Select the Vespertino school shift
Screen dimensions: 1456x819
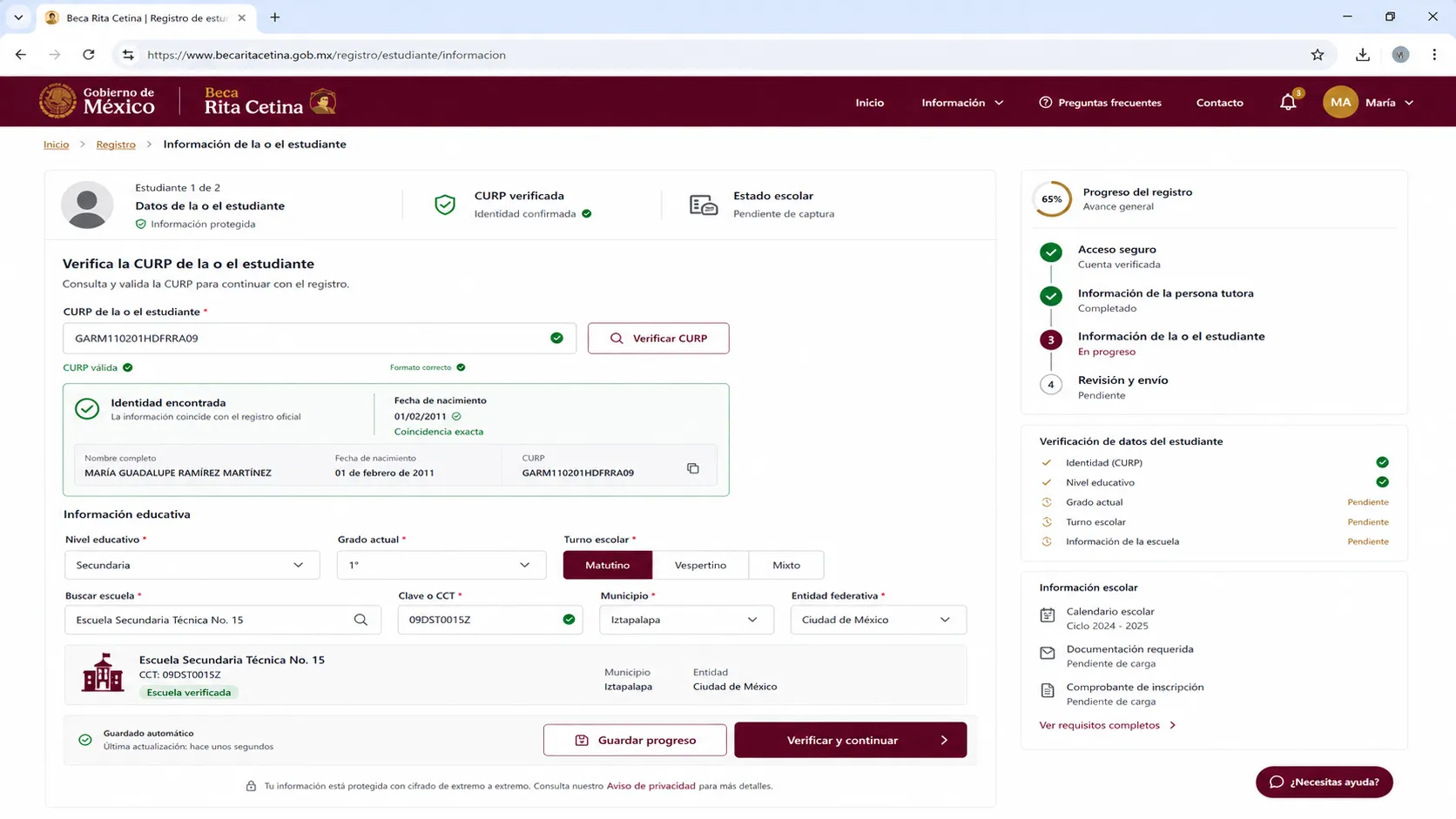click(x=700, y=565)
